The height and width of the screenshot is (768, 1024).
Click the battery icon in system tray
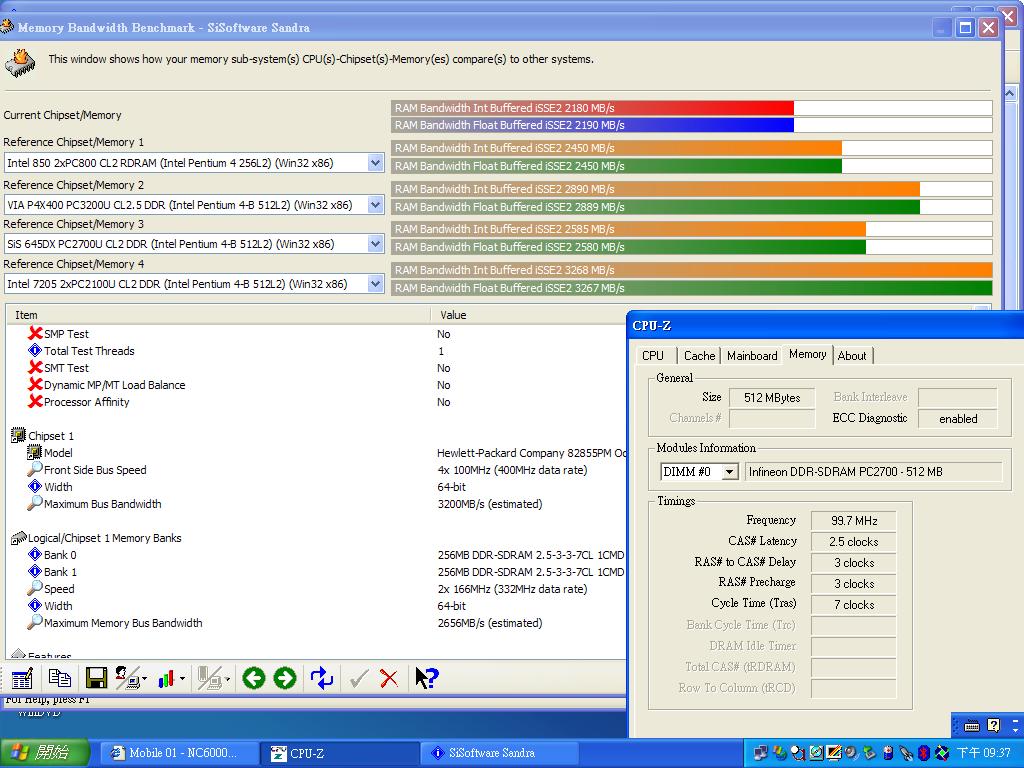coord(888,753)
